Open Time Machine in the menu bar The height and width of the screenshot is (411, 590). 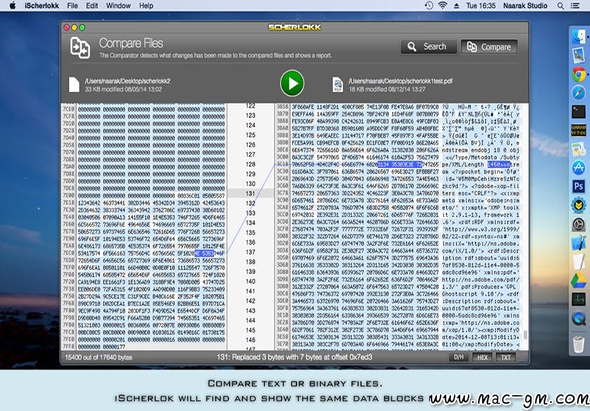tap(429, 6)
